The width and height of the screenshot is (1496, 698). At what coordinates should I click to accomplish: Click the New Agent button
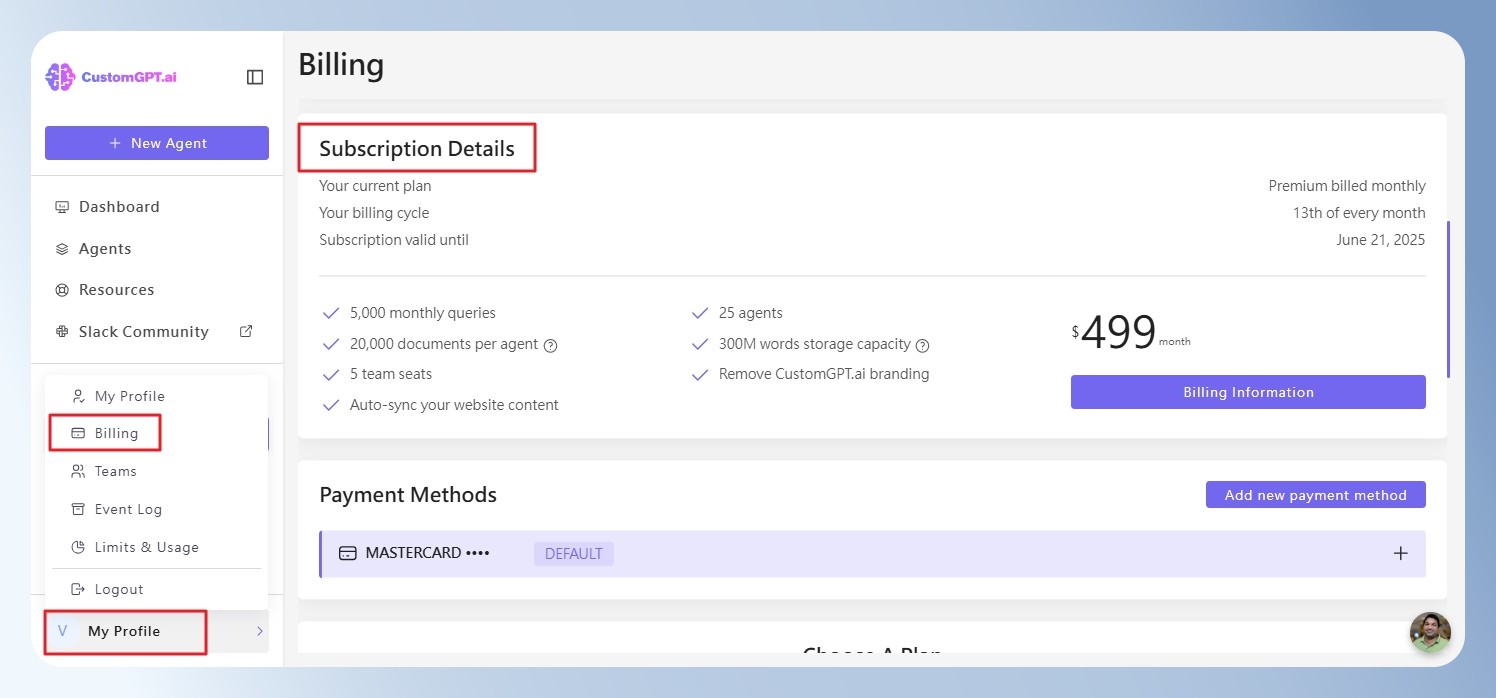pos(157,143)
